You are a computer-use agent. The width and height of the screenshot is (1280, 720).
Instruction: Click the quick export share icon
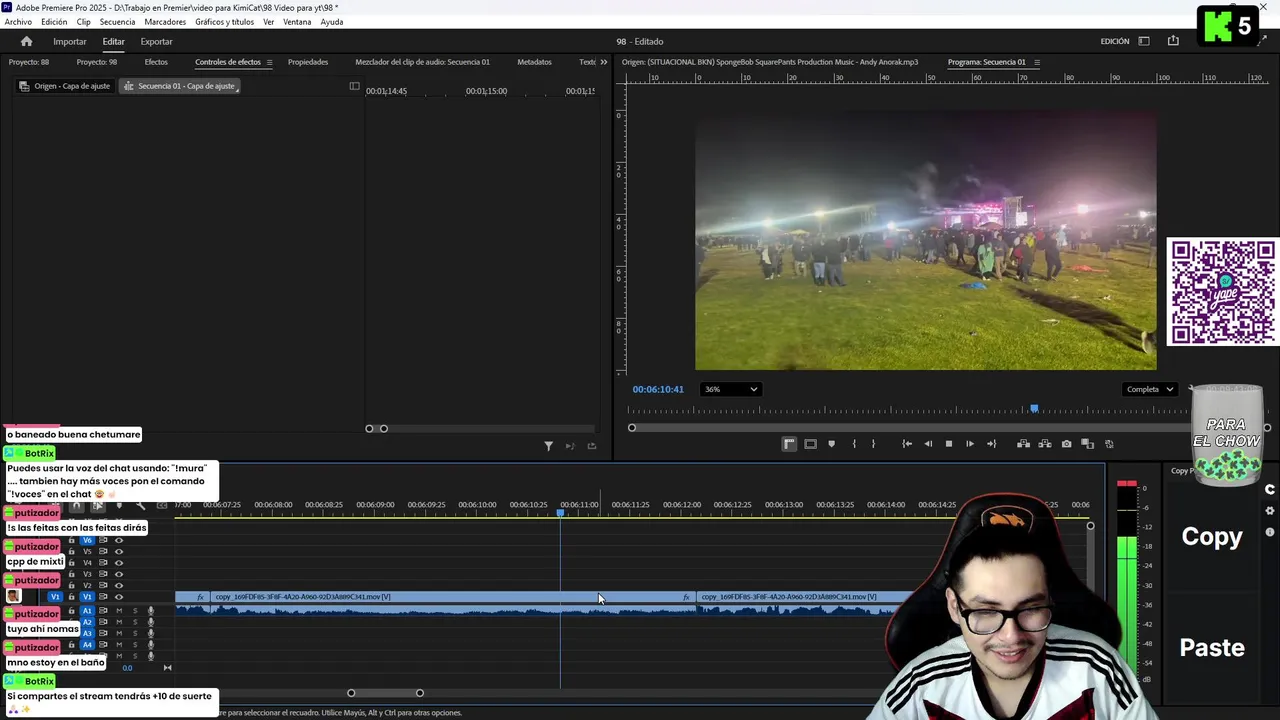tap(1173, 41)
